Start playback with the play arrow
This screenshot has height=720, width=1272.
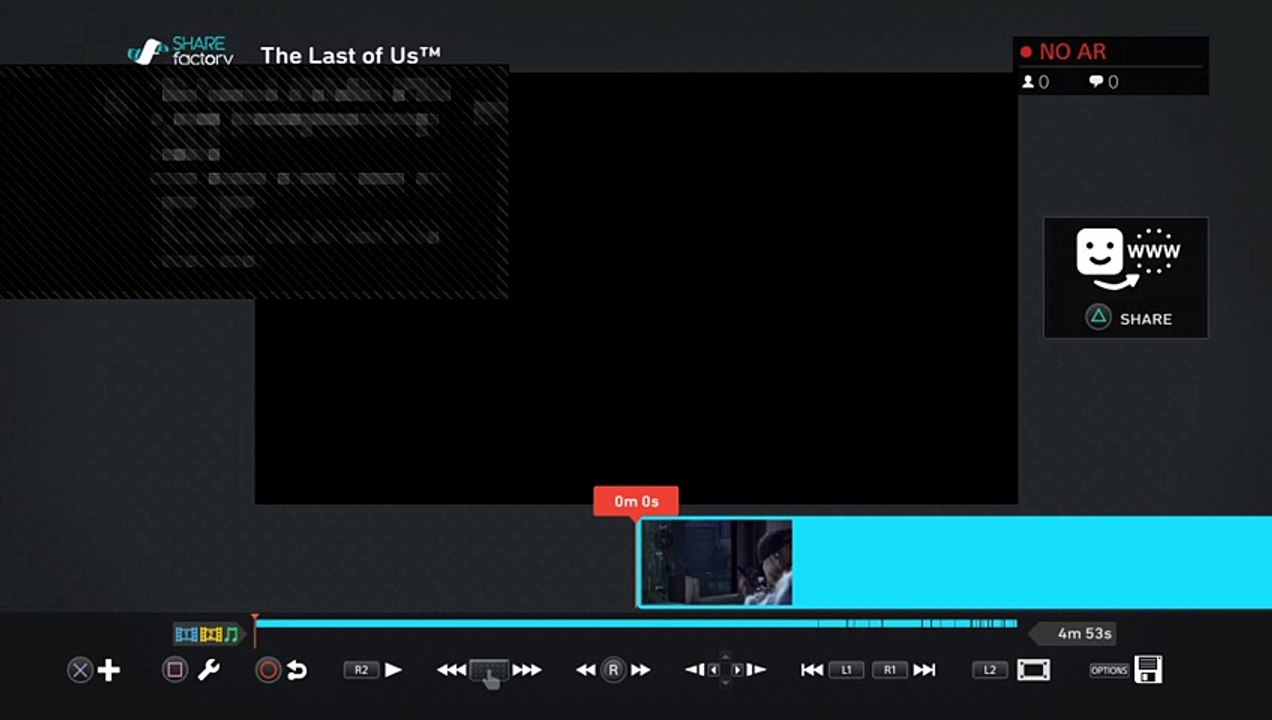click(x=393, y=670)
